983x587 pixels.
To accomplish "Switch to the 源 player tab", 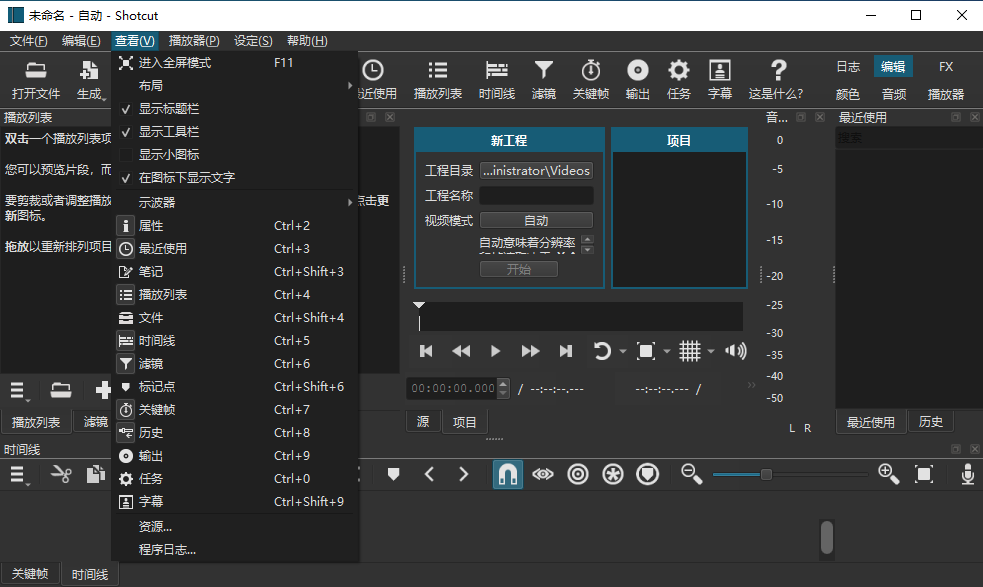I will 423,421.
